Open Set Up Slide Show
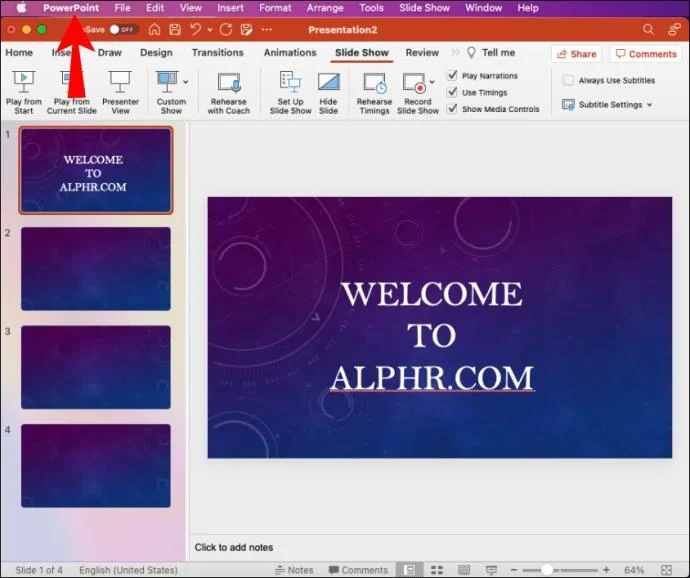Screen dimensions: 690x578 pyautogui.click(x=290, y=93)
